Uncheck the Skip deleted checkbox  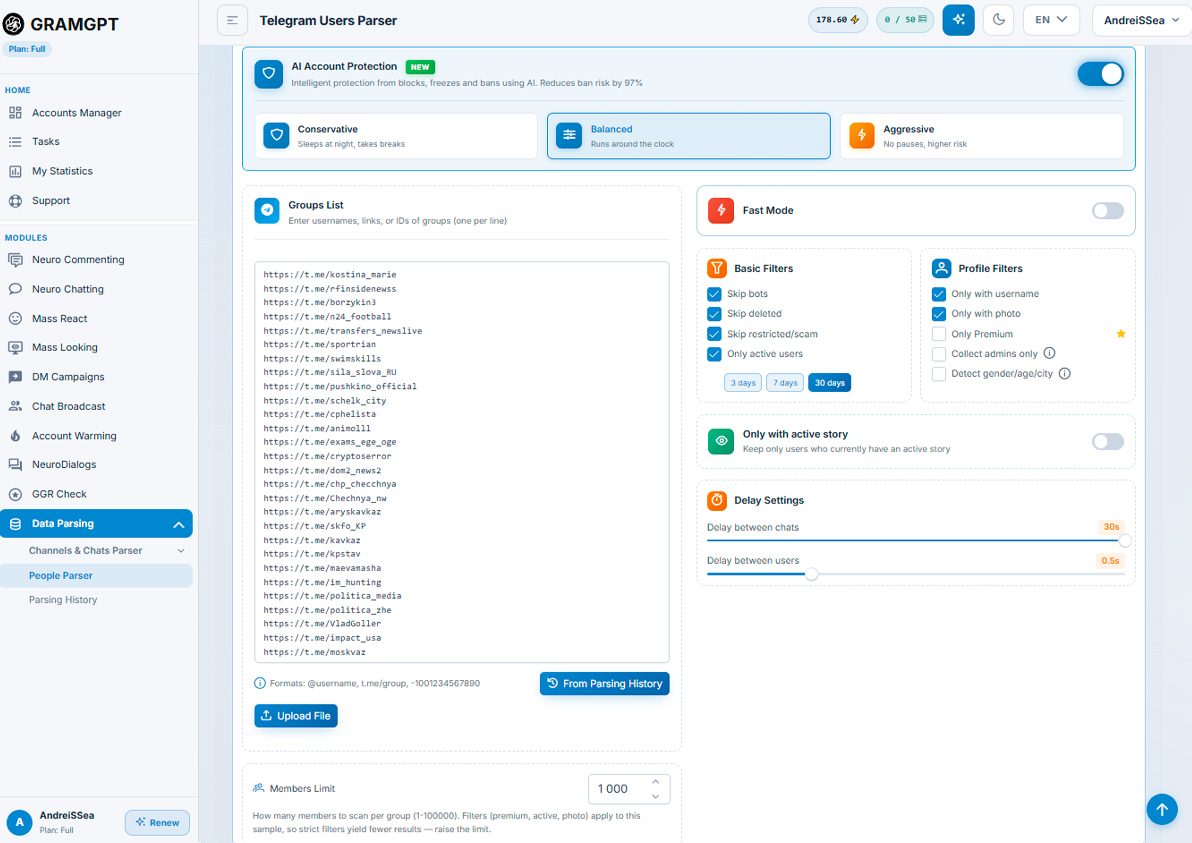point(714,313)
